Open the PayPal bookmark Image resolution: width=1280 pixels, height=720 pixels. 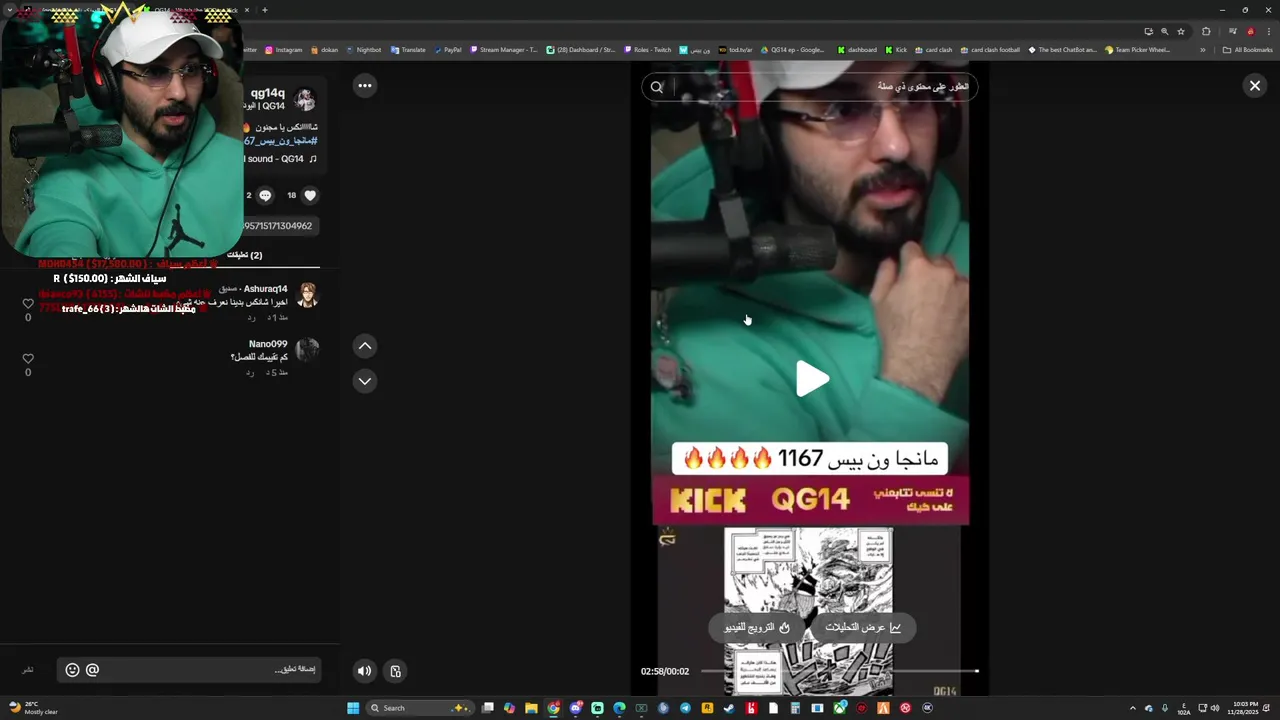click(x=448, y=50)
